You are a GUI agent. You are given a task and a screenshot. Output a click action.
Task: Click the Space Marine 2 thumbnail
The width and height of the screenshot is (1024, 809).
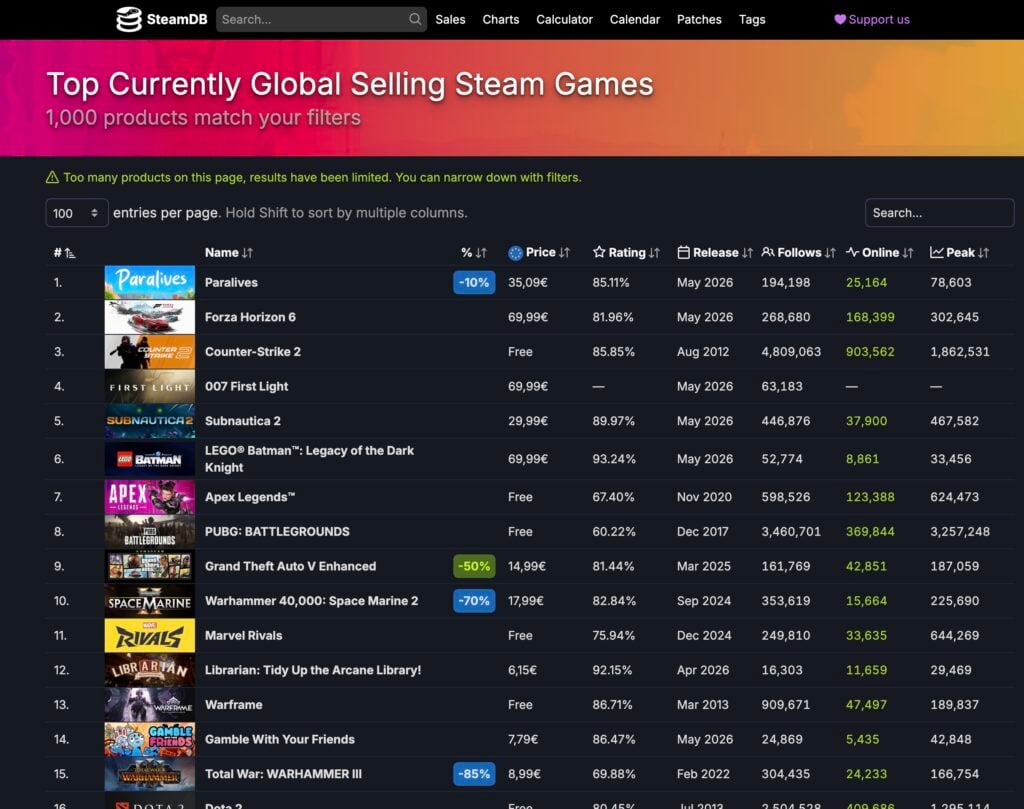coord(150,601)
